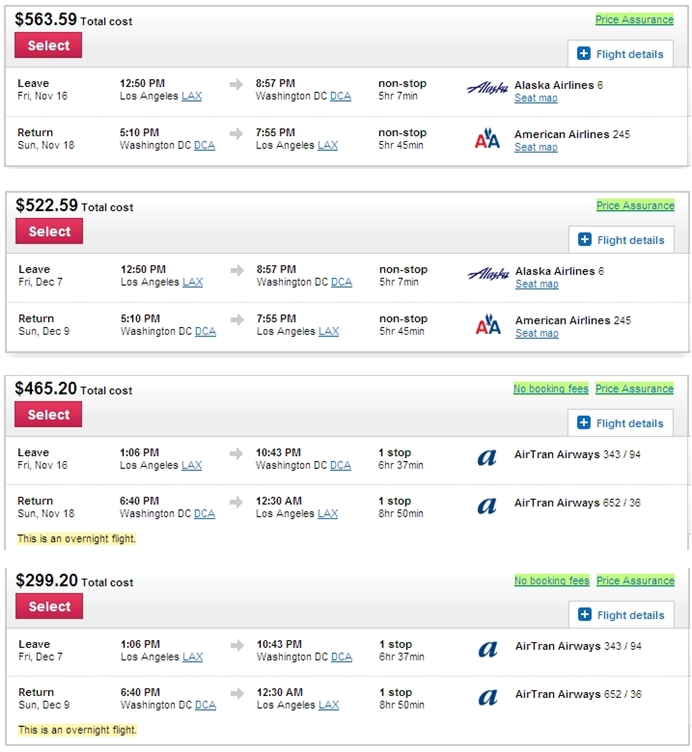
Task: Click American Airlines logo on Dec 9 return
Action: [488, 324]
